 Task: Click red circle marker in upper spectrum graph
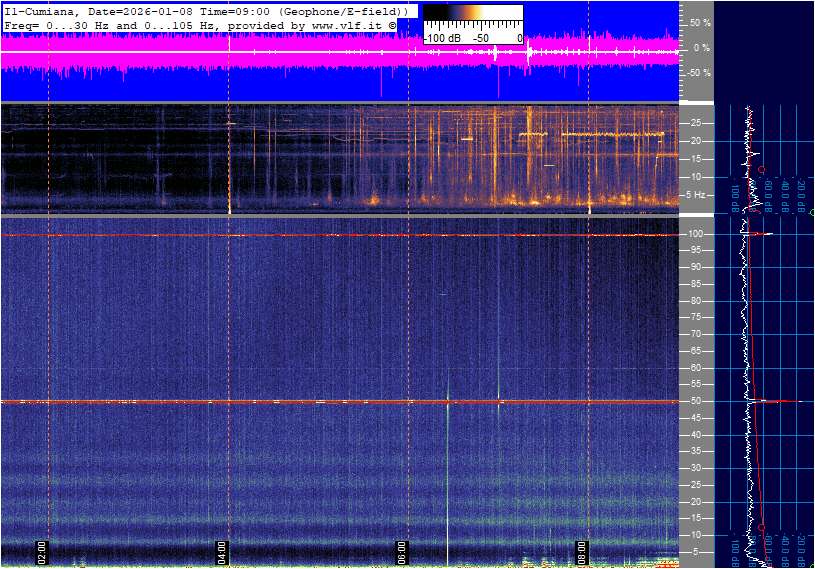click(x=762, y=170)
